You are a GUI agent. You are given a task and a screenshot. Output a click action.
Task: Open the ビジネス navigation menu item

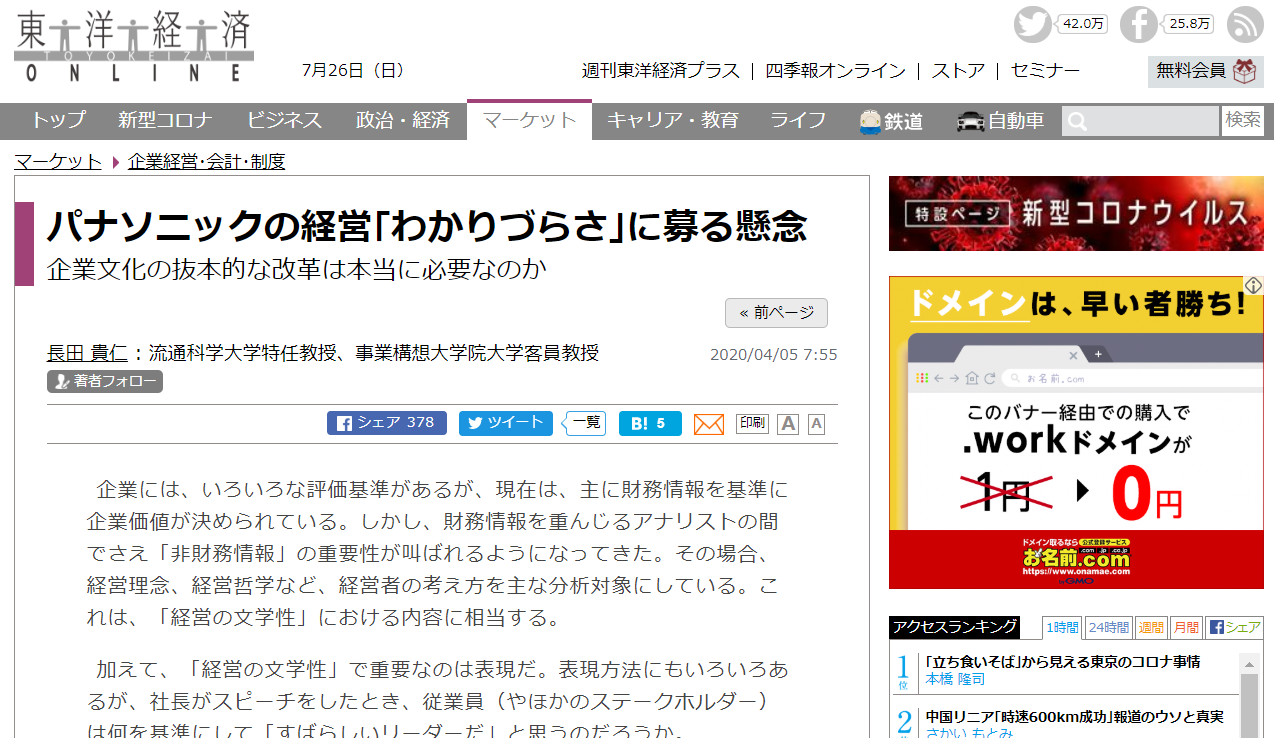(284, 121)
